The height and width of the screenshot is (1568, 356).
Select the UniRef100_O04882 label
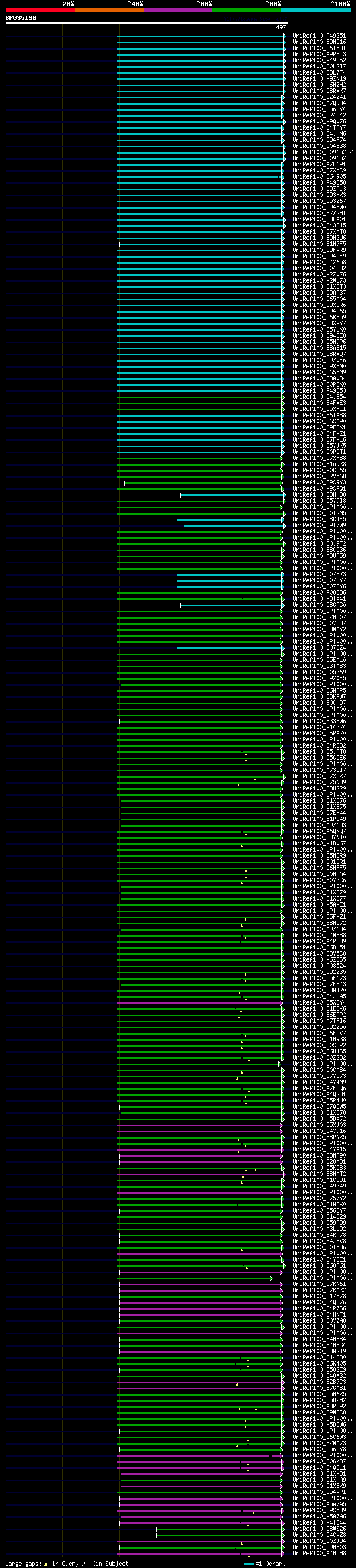coord(319,269)
